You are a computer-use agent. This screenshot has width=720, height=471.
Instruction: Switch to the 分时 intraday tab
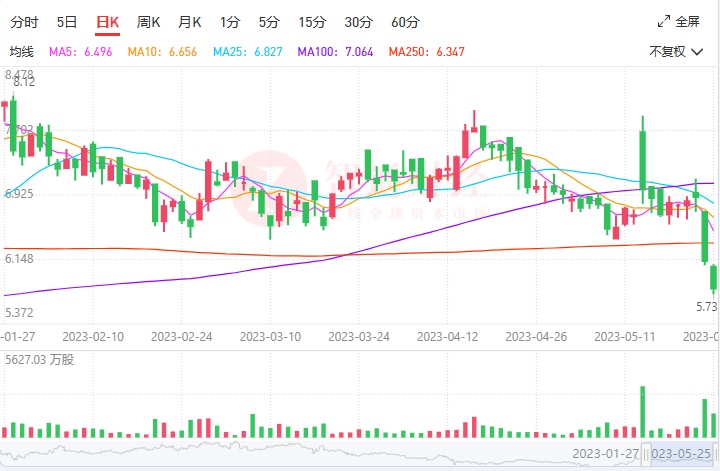click(24, 22)
